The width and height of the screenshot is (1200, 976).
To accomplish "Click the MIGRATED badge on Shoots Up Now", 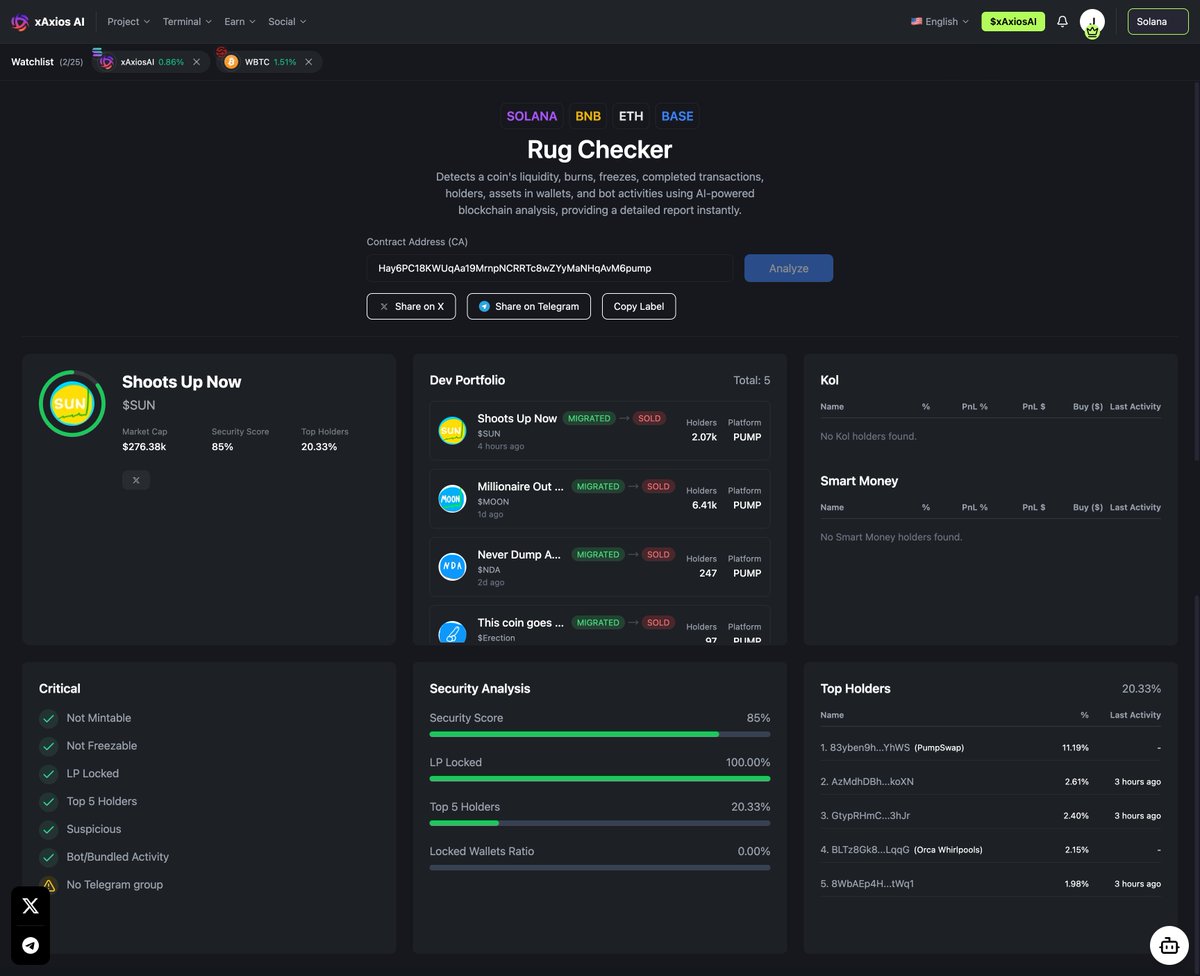I will 588,418.
